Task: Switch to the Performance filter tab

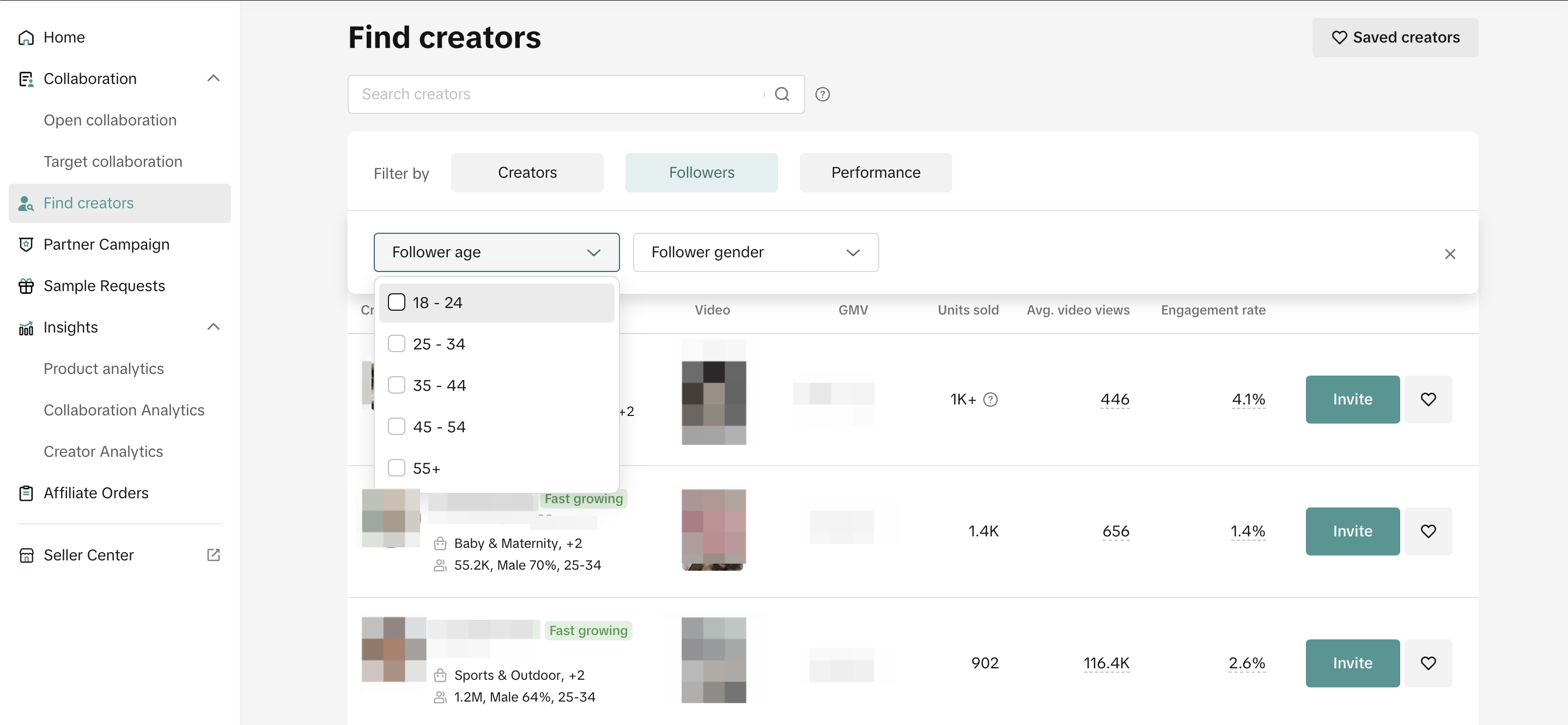Action: point(876,173)
